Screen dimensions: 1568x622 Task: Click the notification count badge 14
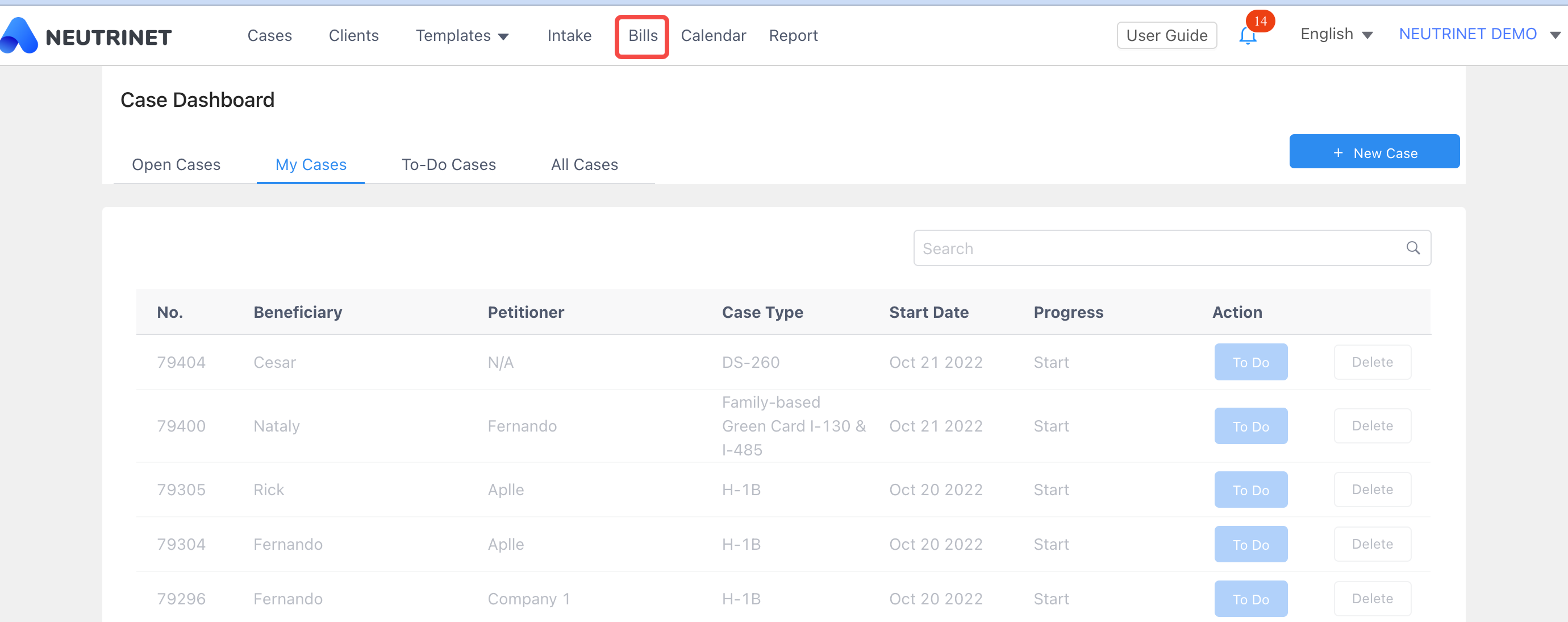(x=1260, y=20)
